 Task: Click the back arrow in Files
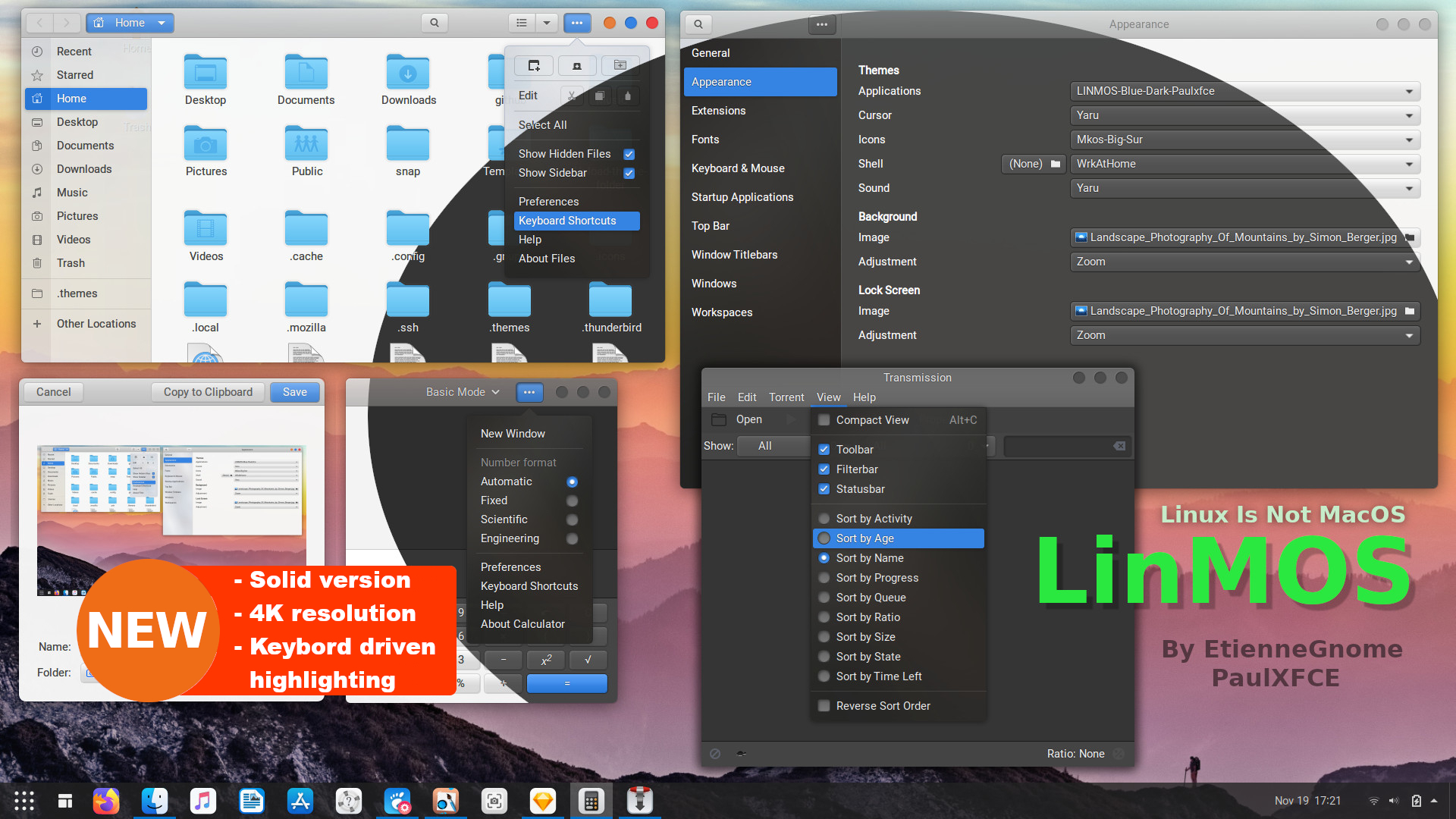coord(39,23)
